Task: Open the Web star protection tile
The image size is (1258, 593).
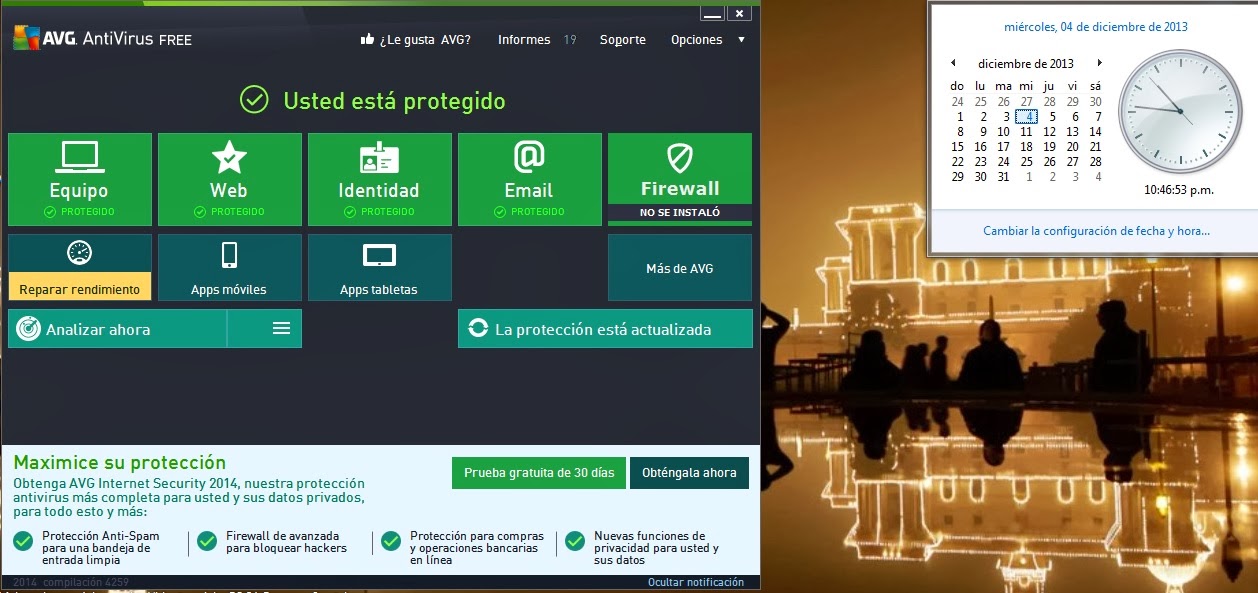Action: click(230, 180)
